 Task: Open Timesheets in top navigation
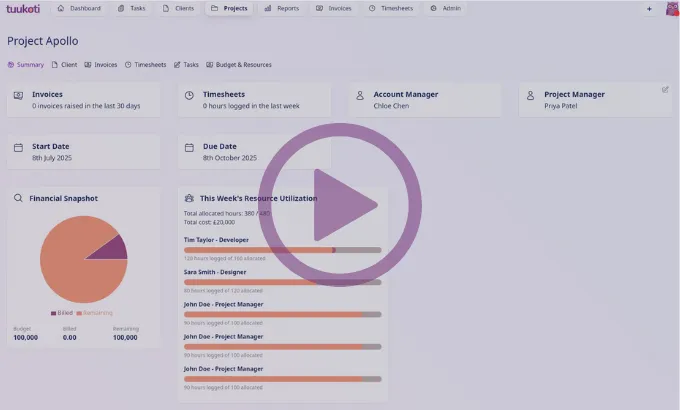[x=391, y=8]
